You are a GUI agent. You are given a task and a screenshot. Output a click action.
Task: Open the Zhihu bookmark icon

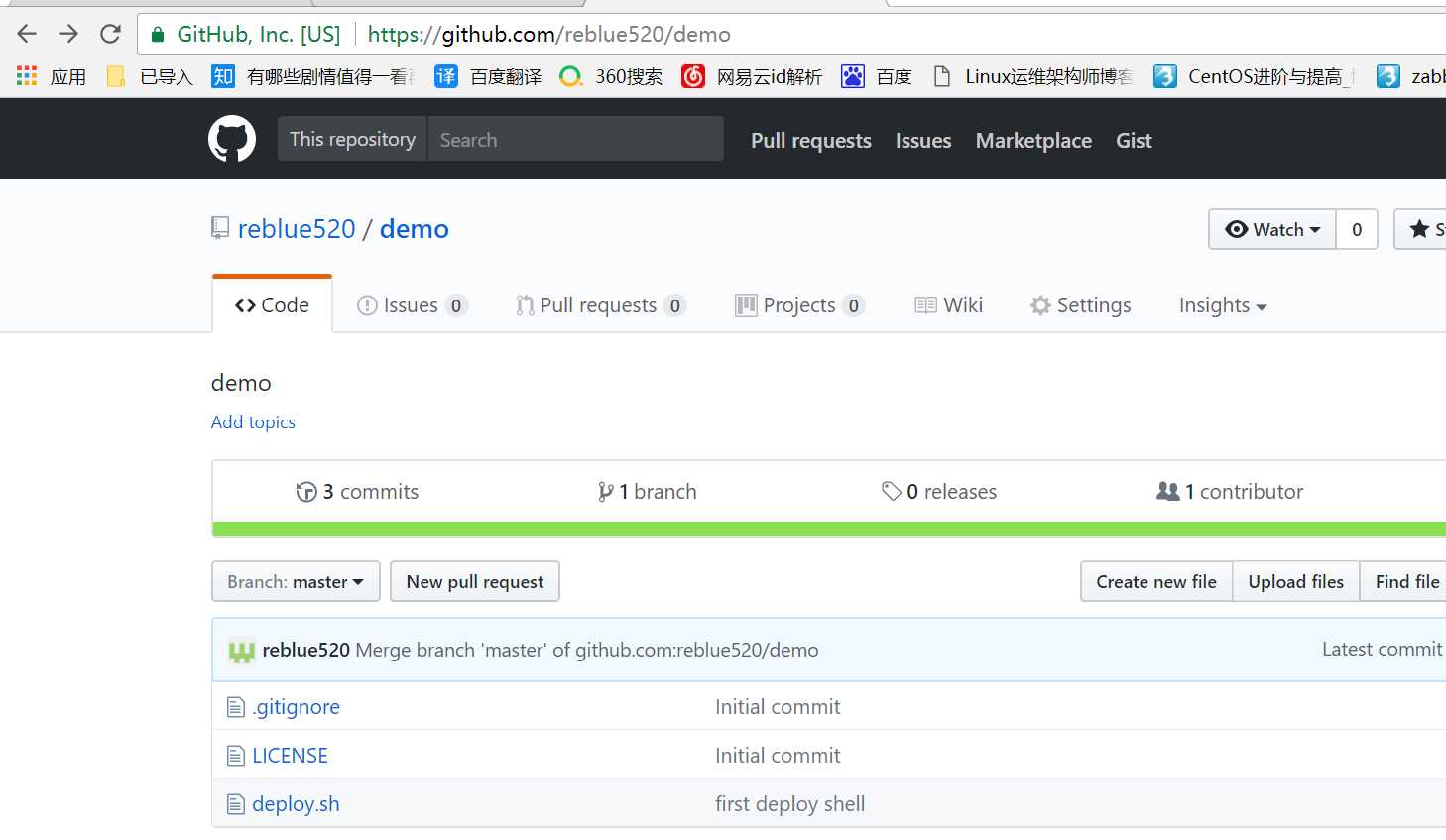pos(223,76)
